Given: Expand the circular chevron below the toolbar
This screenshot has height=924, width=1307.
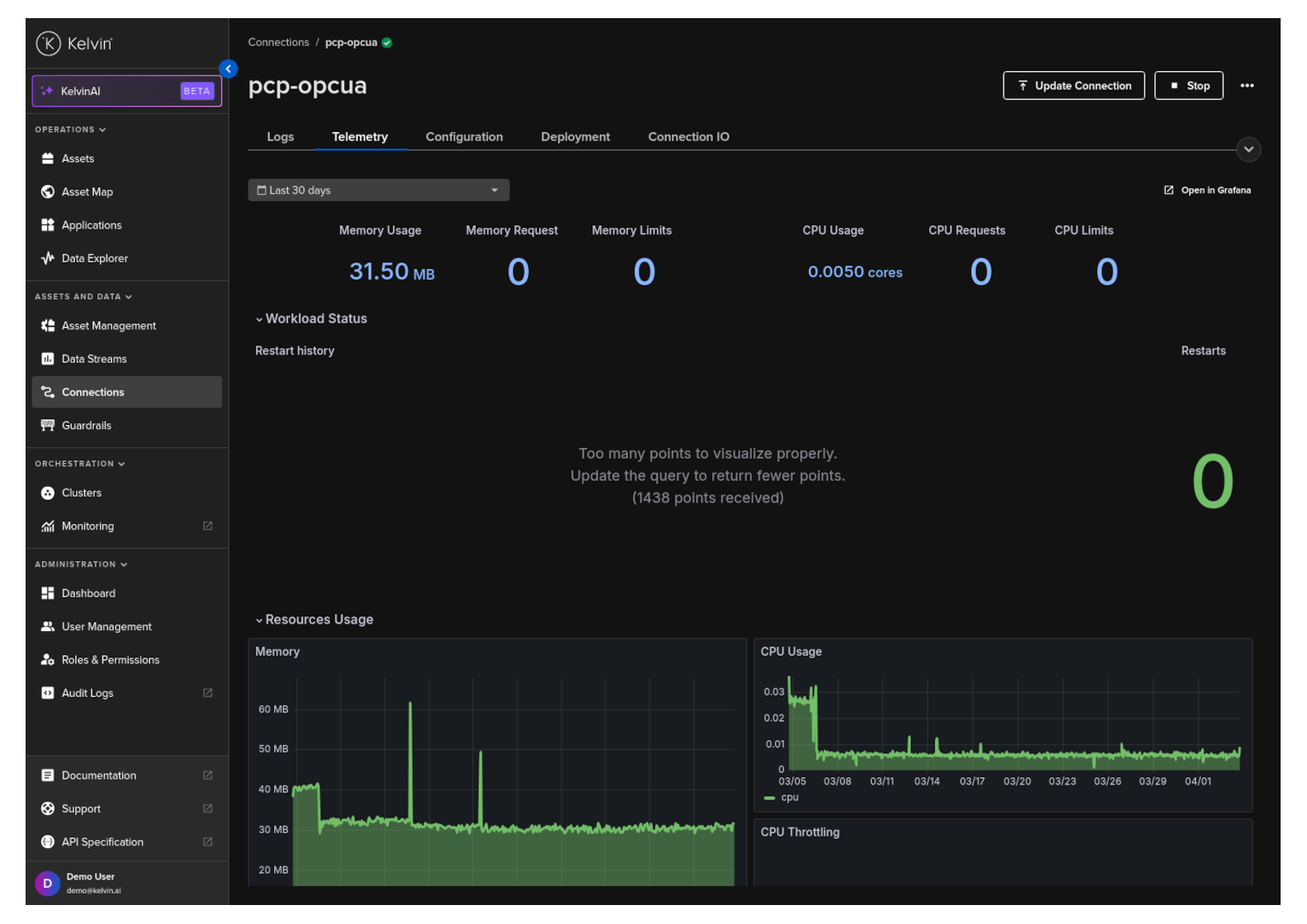Looking at the screenshot, I should coord(1248,149).
